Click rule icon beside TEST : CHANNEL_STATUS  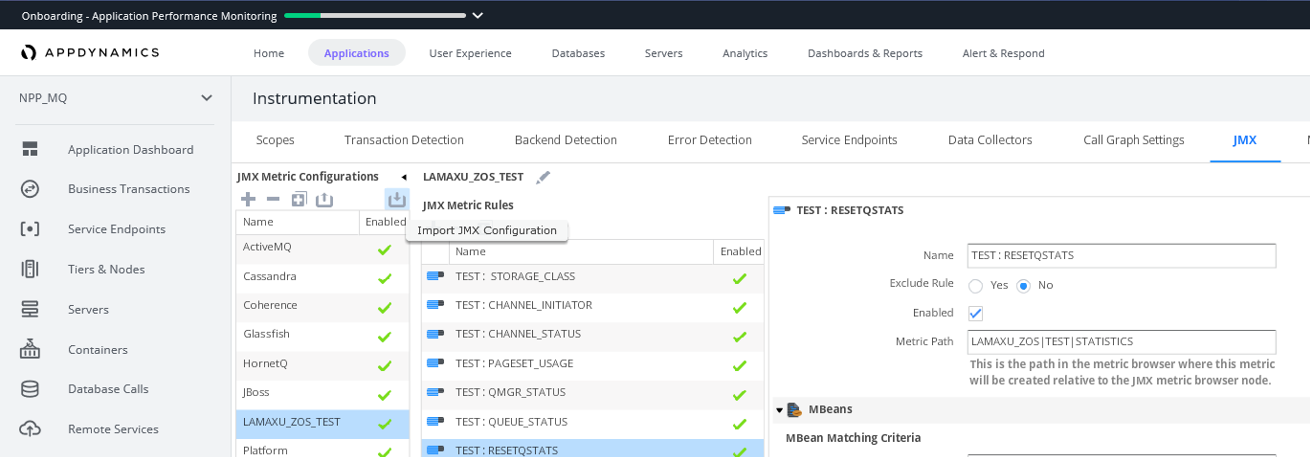point(435,334)
